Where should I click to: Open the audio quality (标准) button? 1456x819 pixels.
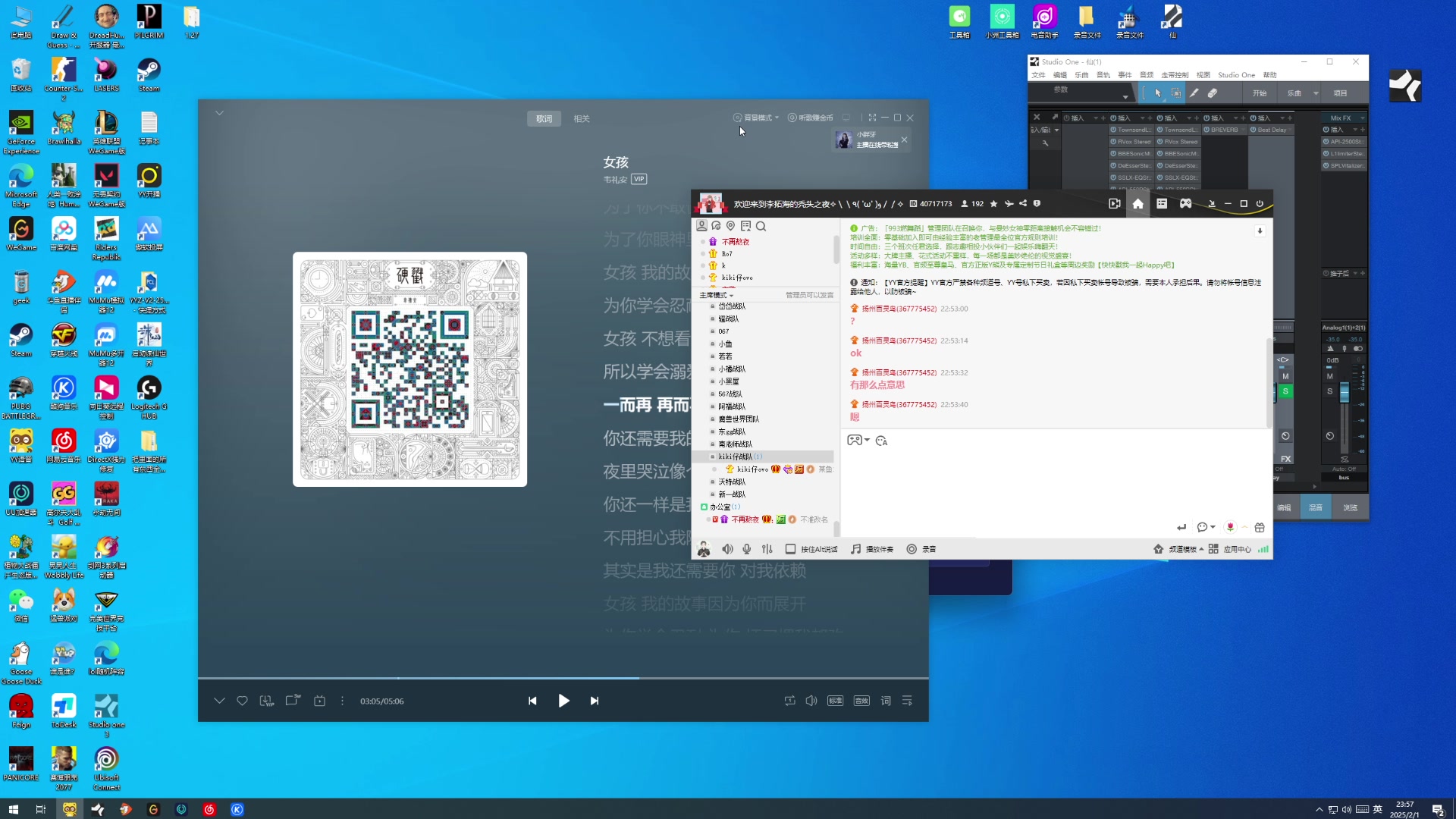pos(836,701)
